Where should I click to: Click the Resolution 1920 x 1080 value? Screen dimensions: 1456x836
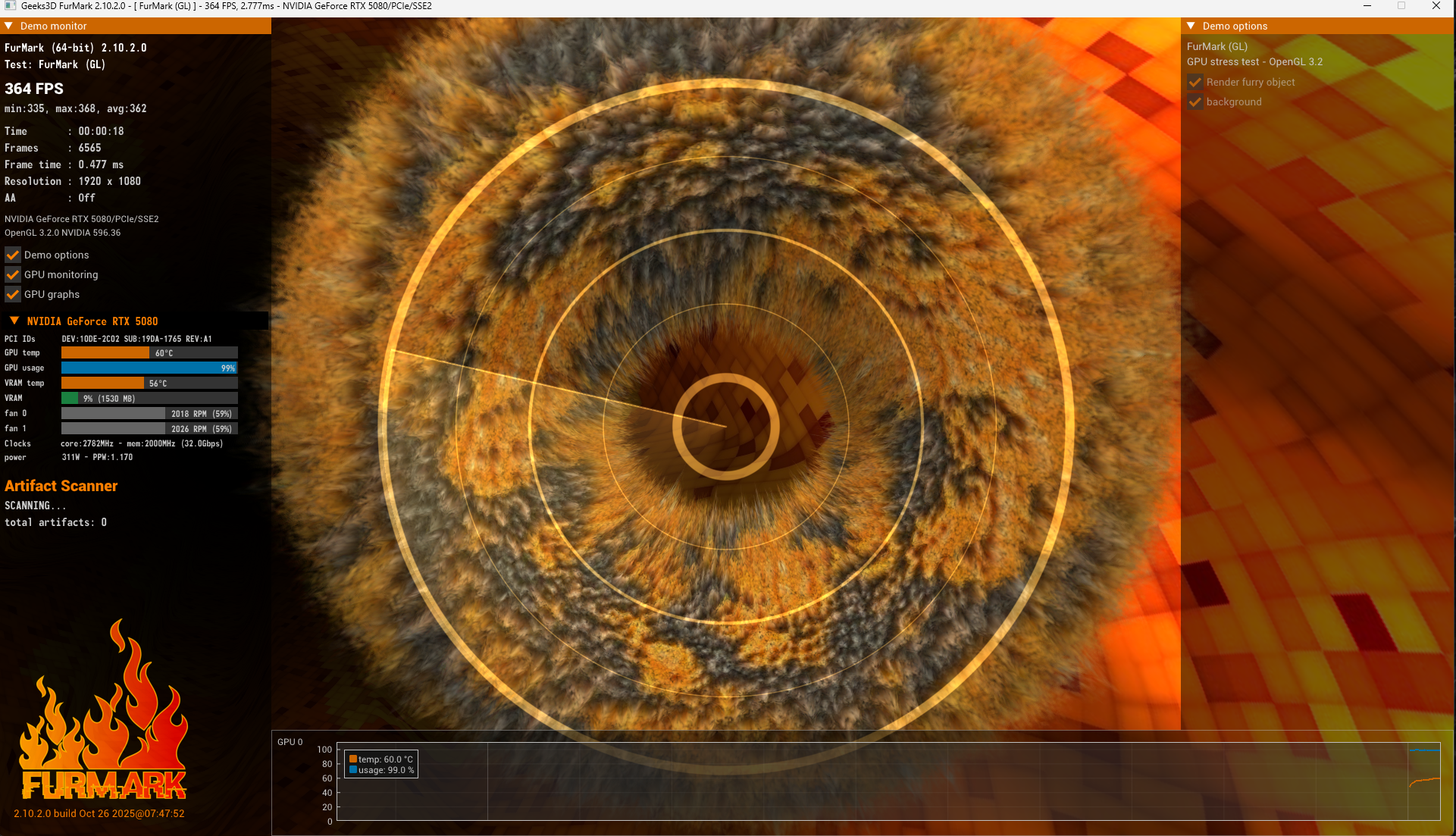[109, 181]
